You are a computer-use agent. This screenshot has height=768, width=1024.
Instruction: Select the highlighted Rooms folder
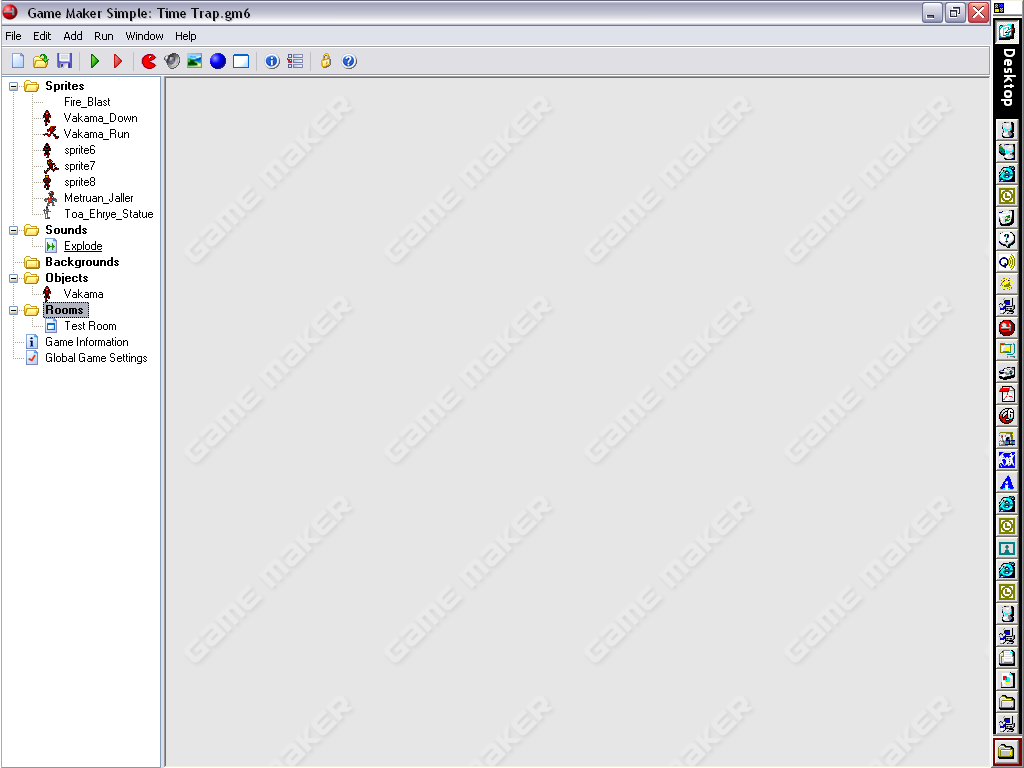tap(65, 310)
